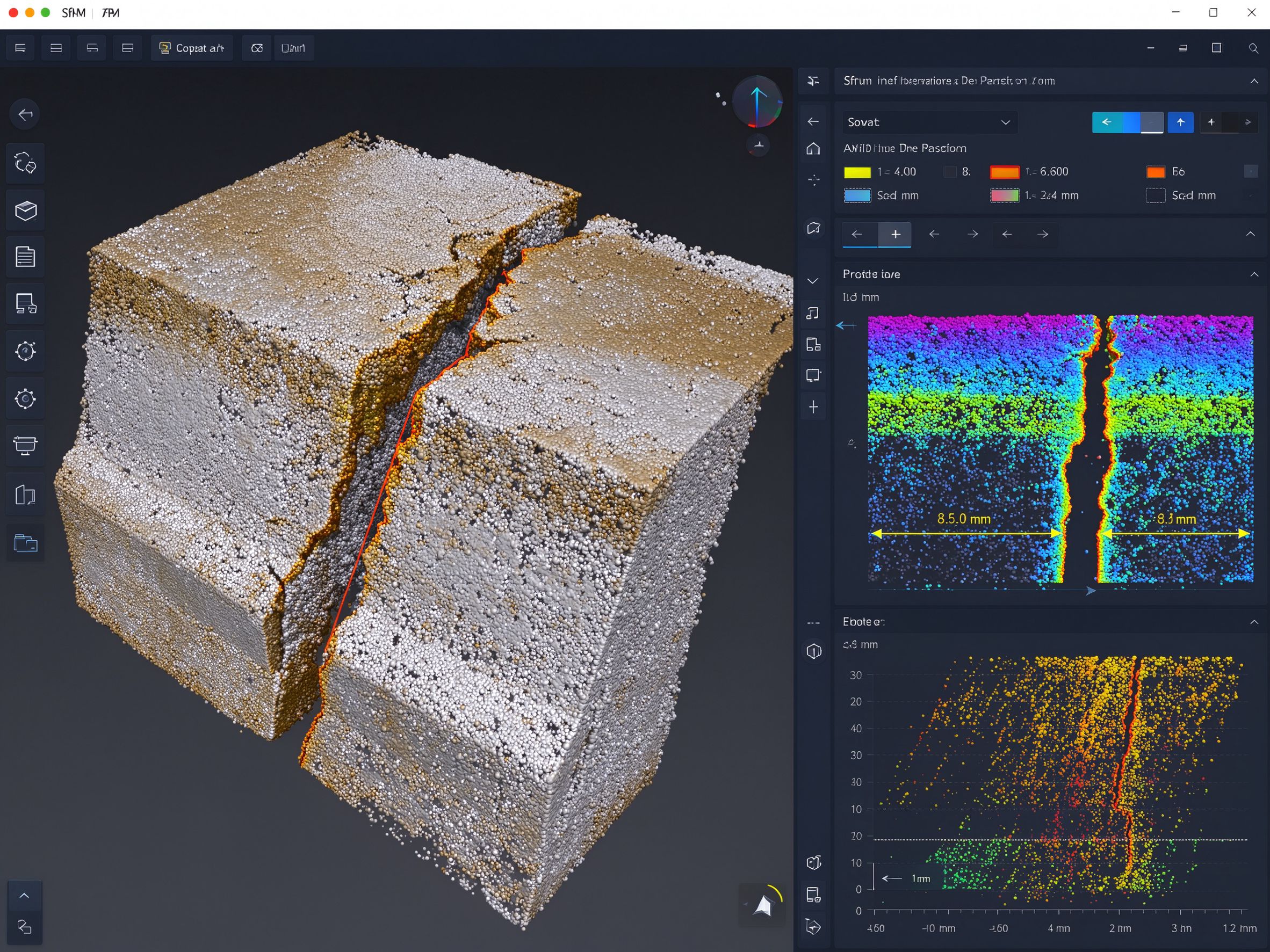The height and width of the screenshot is (952, 1270).
Task: Click the Copat toolbar button
Action: tap(192, 48)
